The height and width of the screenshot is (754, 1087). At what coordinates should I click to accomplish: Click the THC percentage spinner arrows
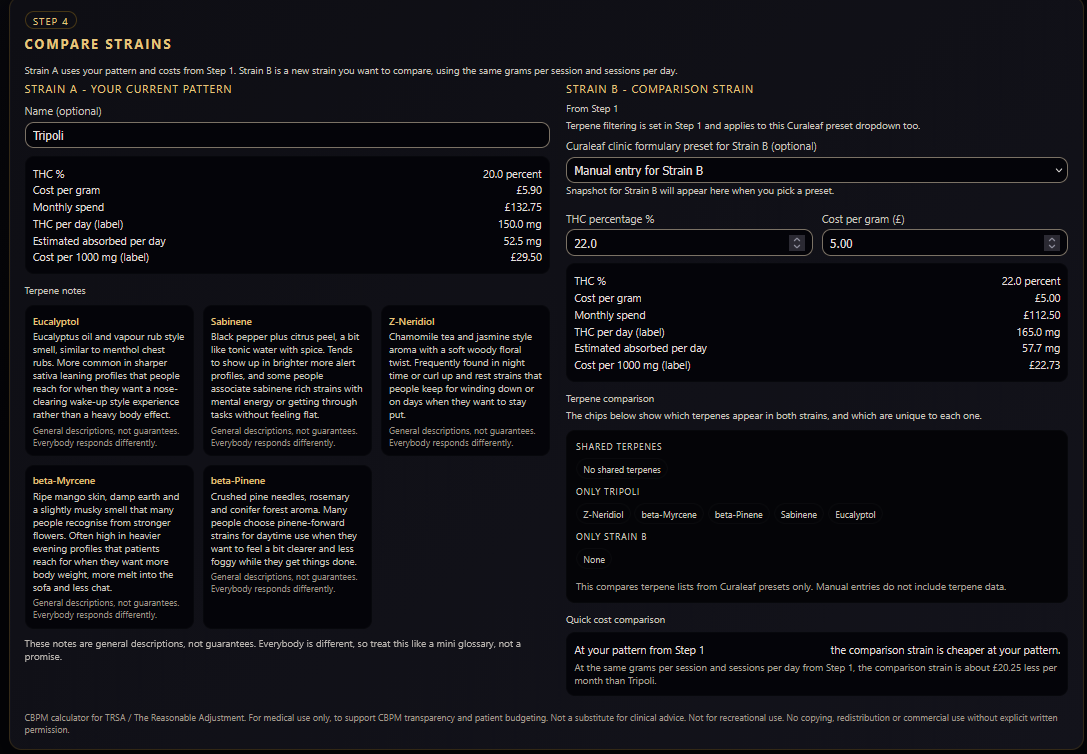797,243
